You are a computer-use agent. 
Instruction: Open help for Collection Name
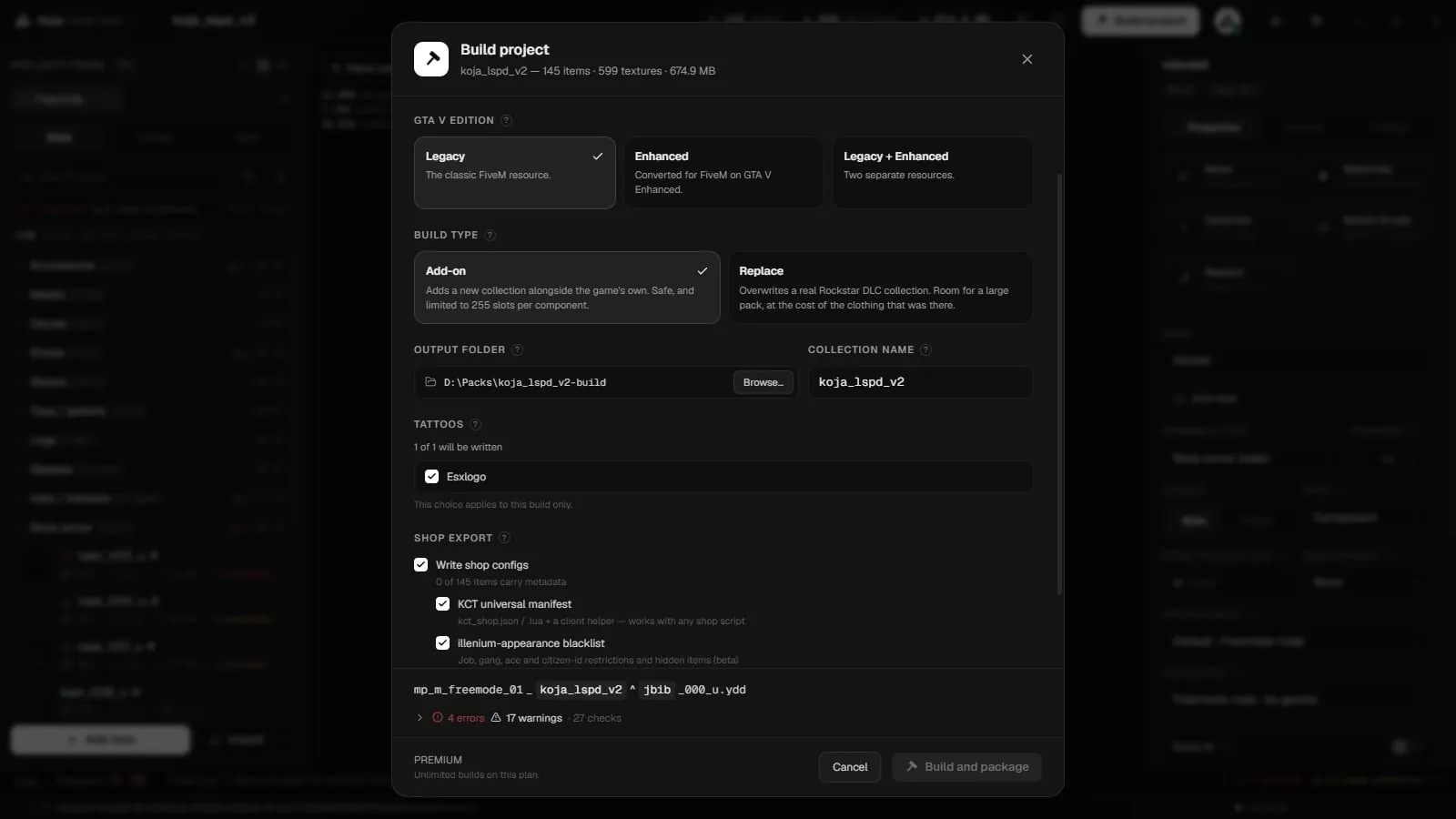pos(925,349)
